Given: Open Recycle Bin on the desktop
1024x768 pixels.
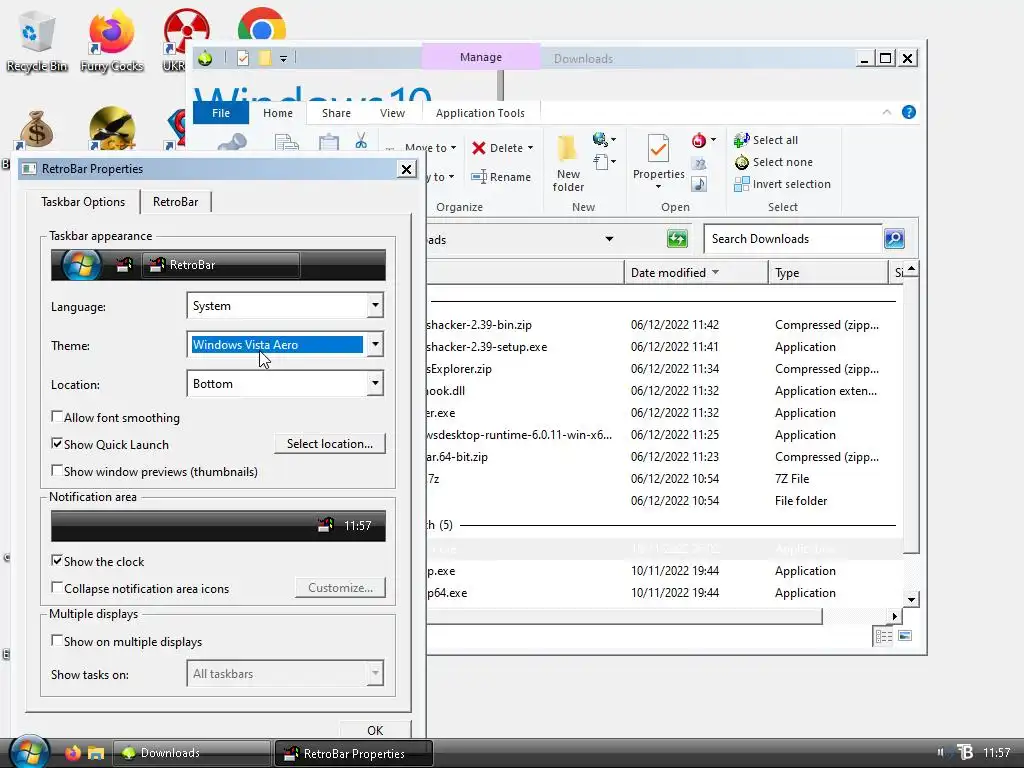Looking at the screenshot, I should 37,40.
